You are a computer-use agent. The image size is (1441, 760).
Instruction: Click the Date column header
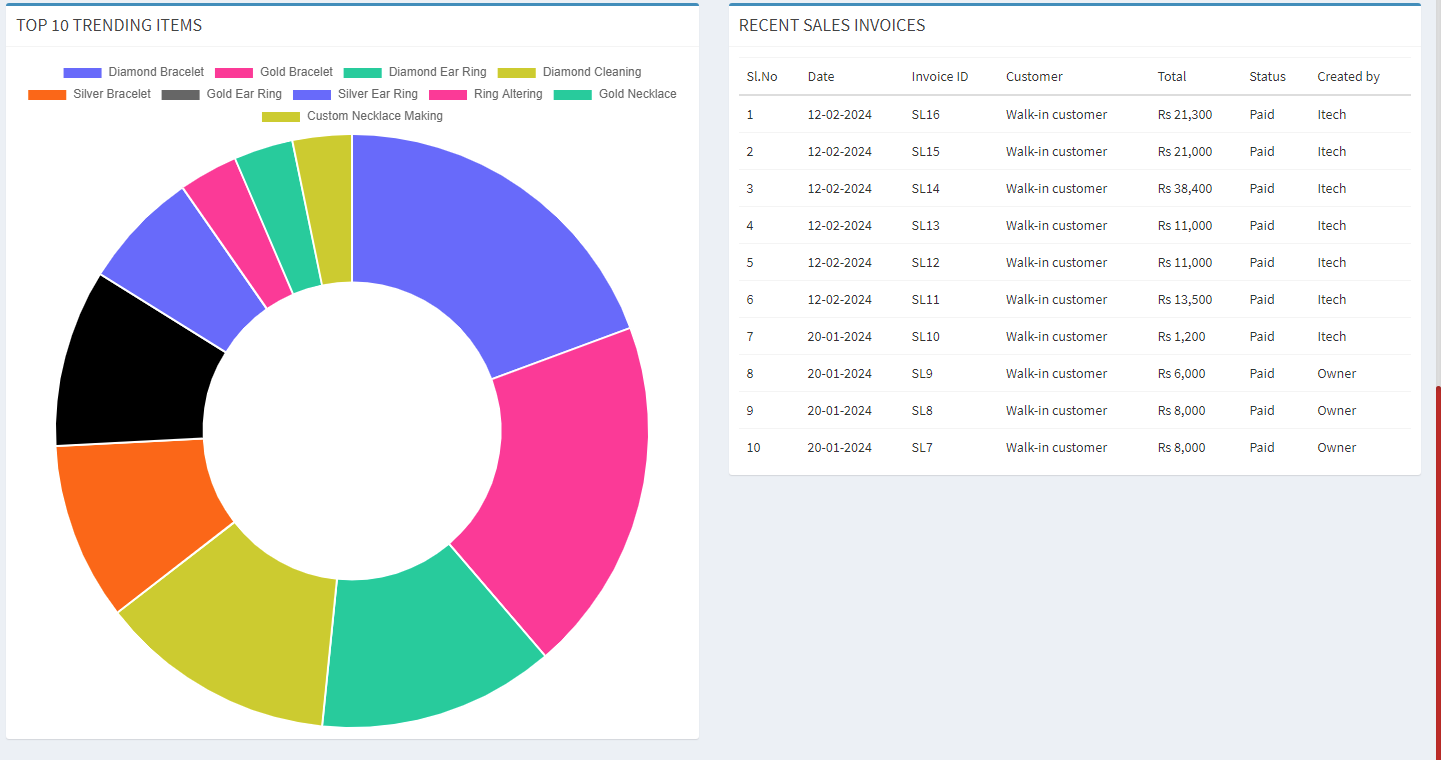point(820,77)
